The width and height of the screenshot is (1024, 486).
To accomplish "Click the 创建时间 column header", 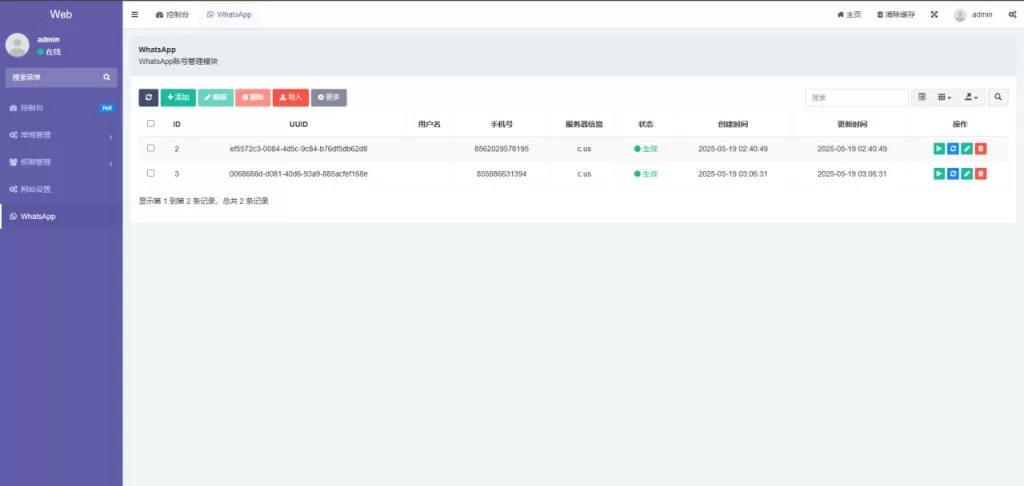I will 733,124.
